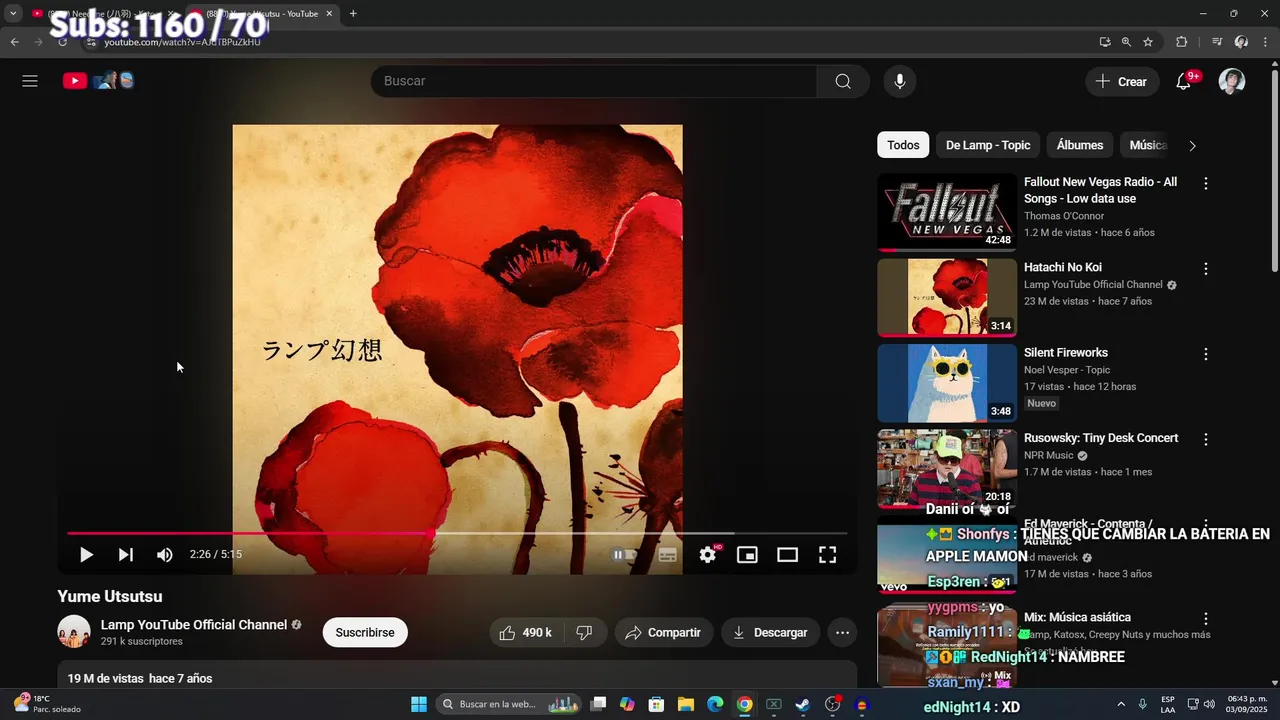Dislike the Yume Utsutsu video
The width and height of the screenshot is (1280, 720).
point(585,632)
